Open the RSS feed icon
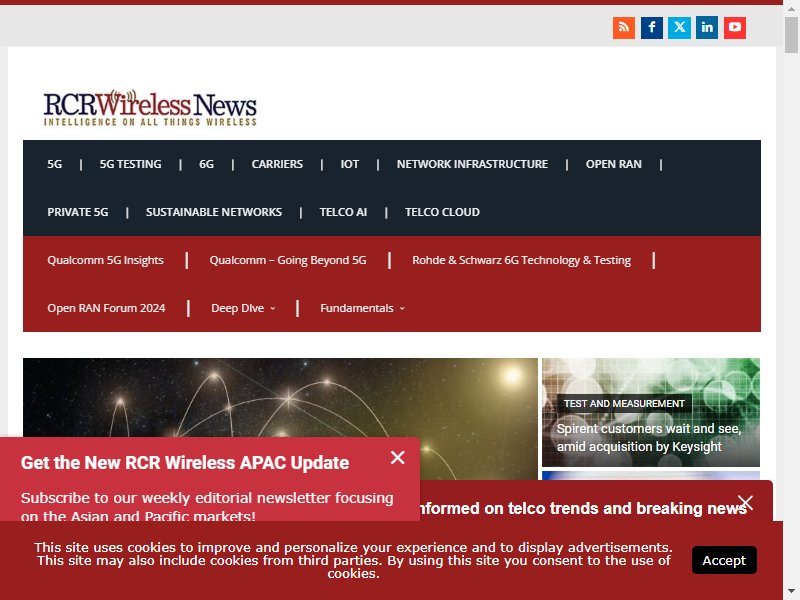This screenshot has width=800, height=600. 623,28
